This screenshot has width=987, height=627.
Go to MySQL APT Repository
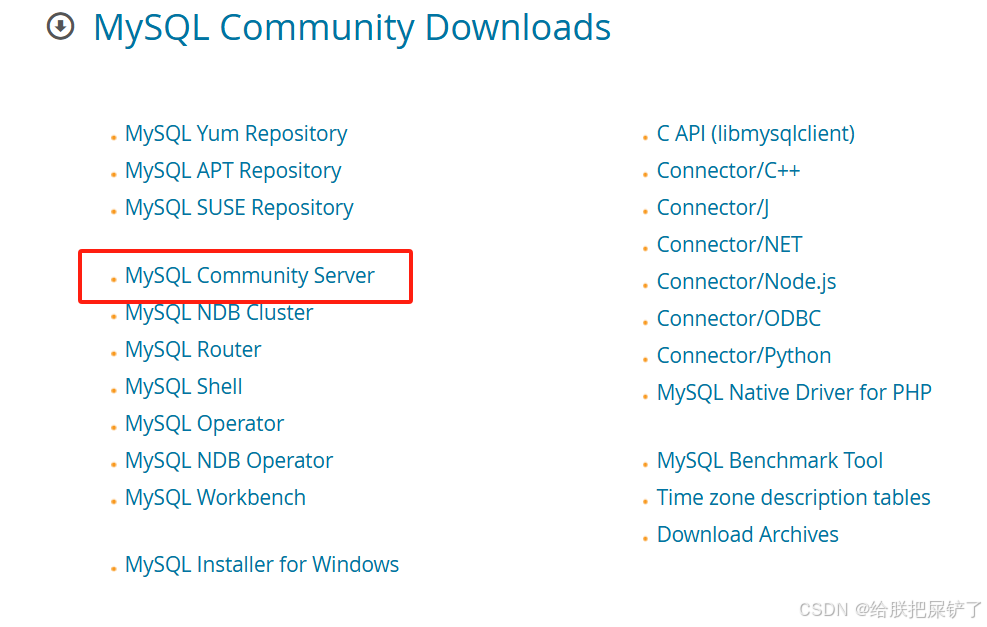pyautogui.click(x=233, y=171)
